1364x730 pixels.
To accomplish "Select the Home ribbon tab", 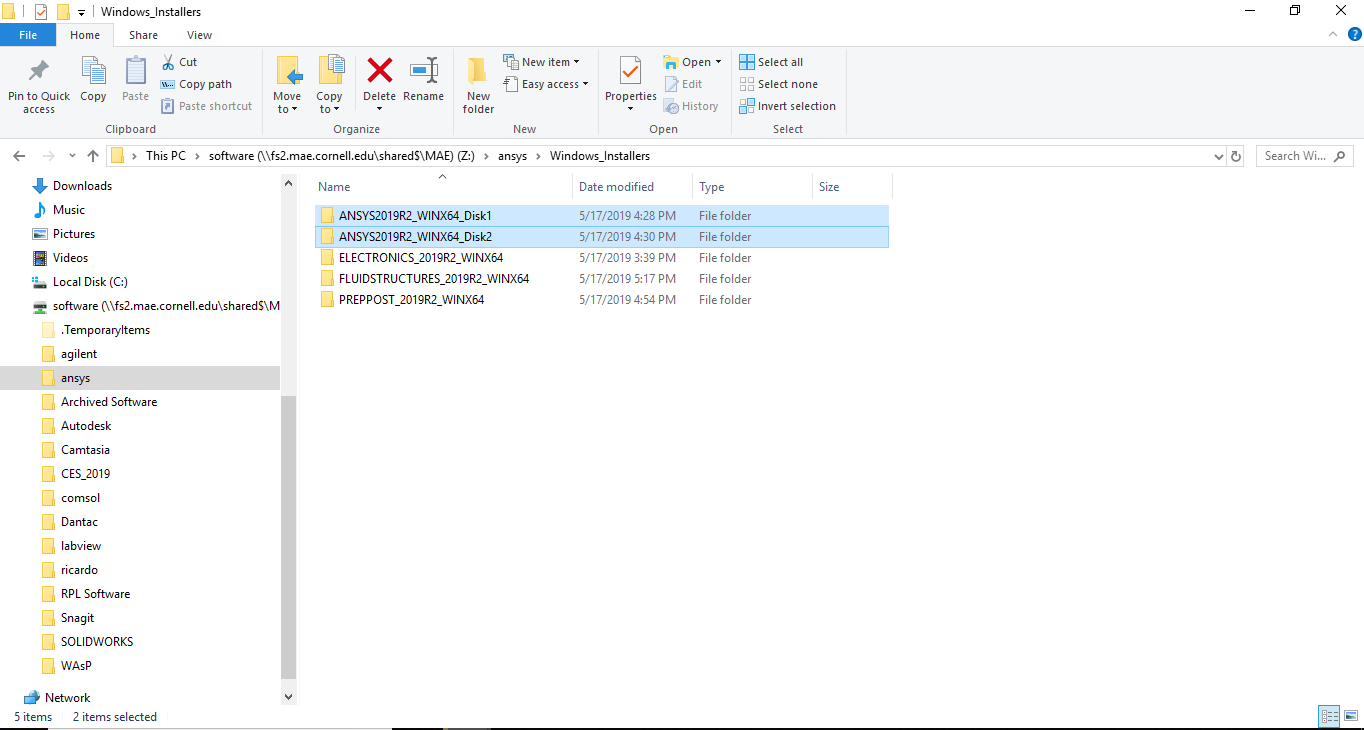I will click(x=85, y=35).
